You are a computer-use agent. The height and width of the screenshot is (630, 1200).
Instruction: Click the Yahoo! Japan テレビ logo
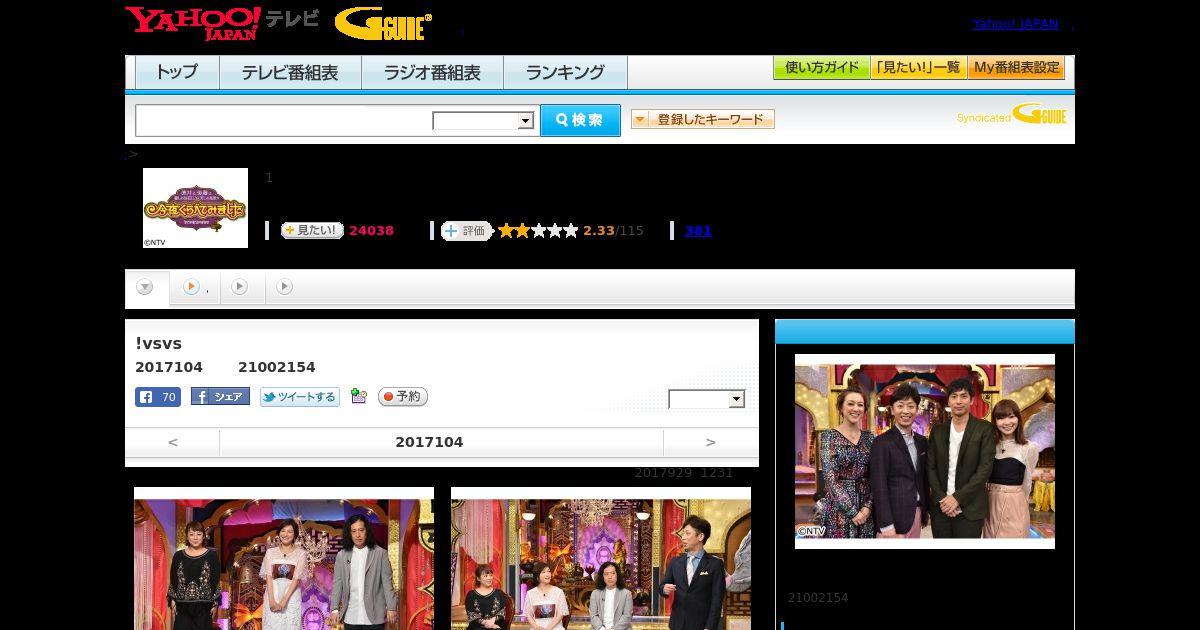tap(222, 23)
